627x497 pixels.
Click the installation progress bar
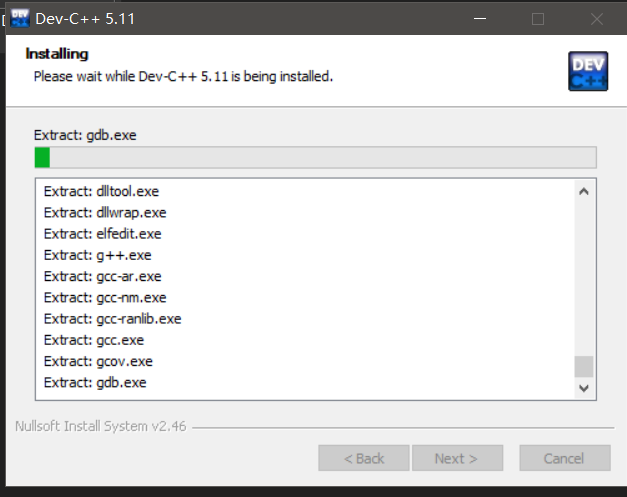315,157
